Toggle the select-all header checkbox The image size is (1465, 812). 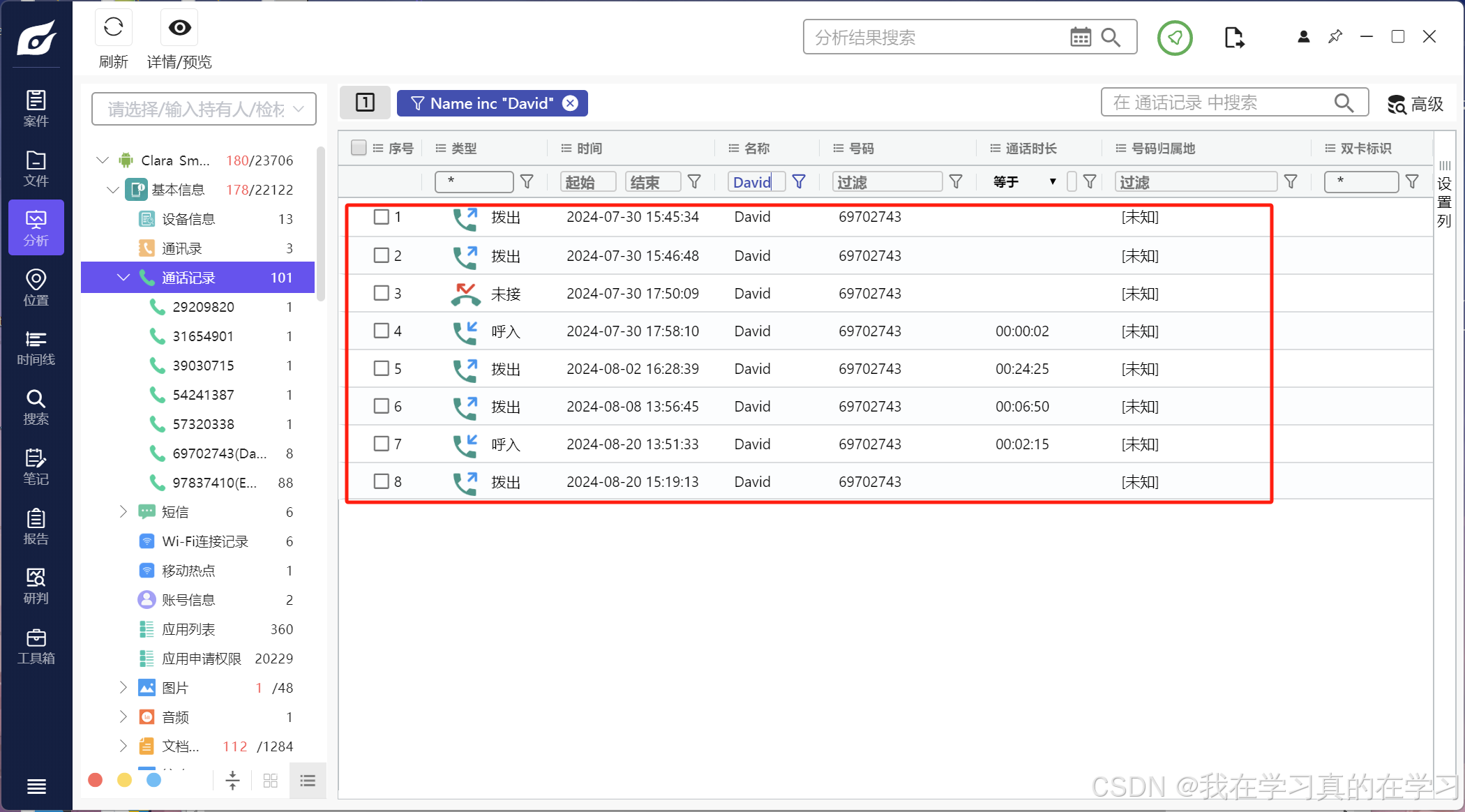point(359,148)
